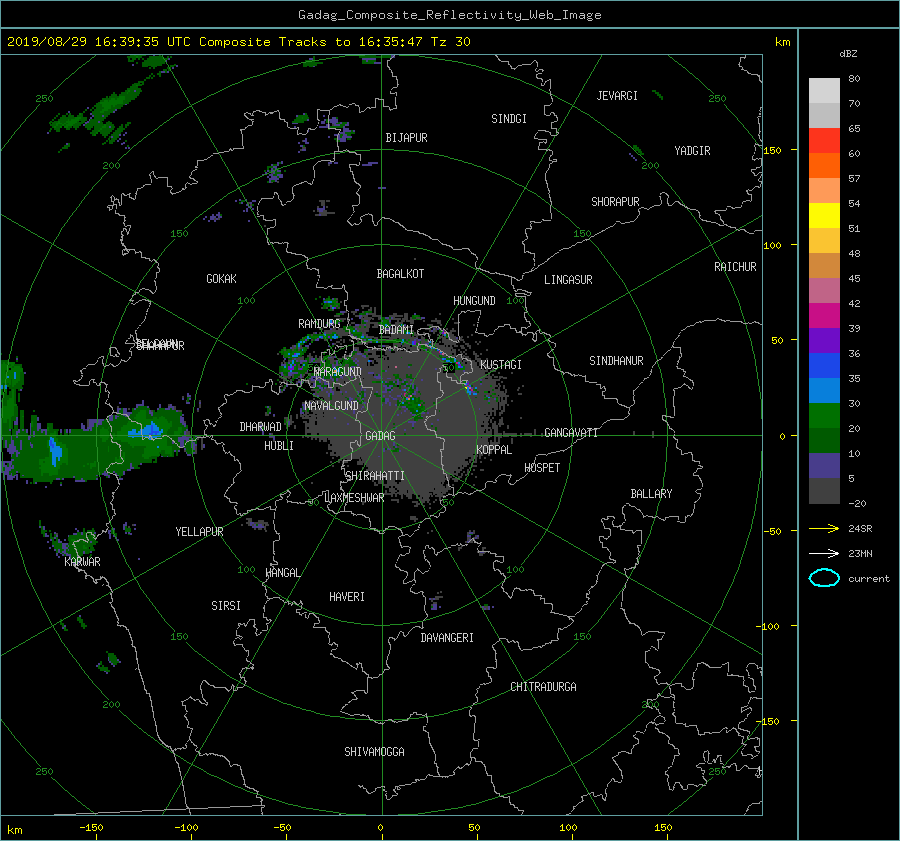This screenshot has width=900, height=841.
Task: Click the YELLAPUR city label
Action: [199, 532]
